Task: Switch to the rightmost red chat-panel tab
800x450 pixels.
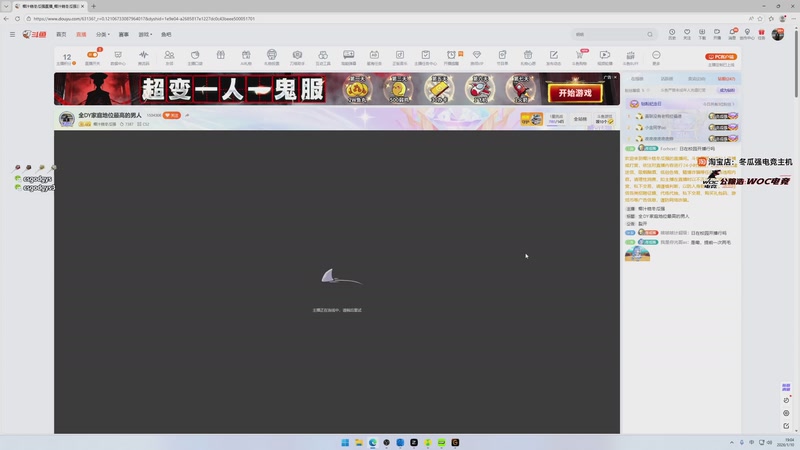Action: (726, 79)
